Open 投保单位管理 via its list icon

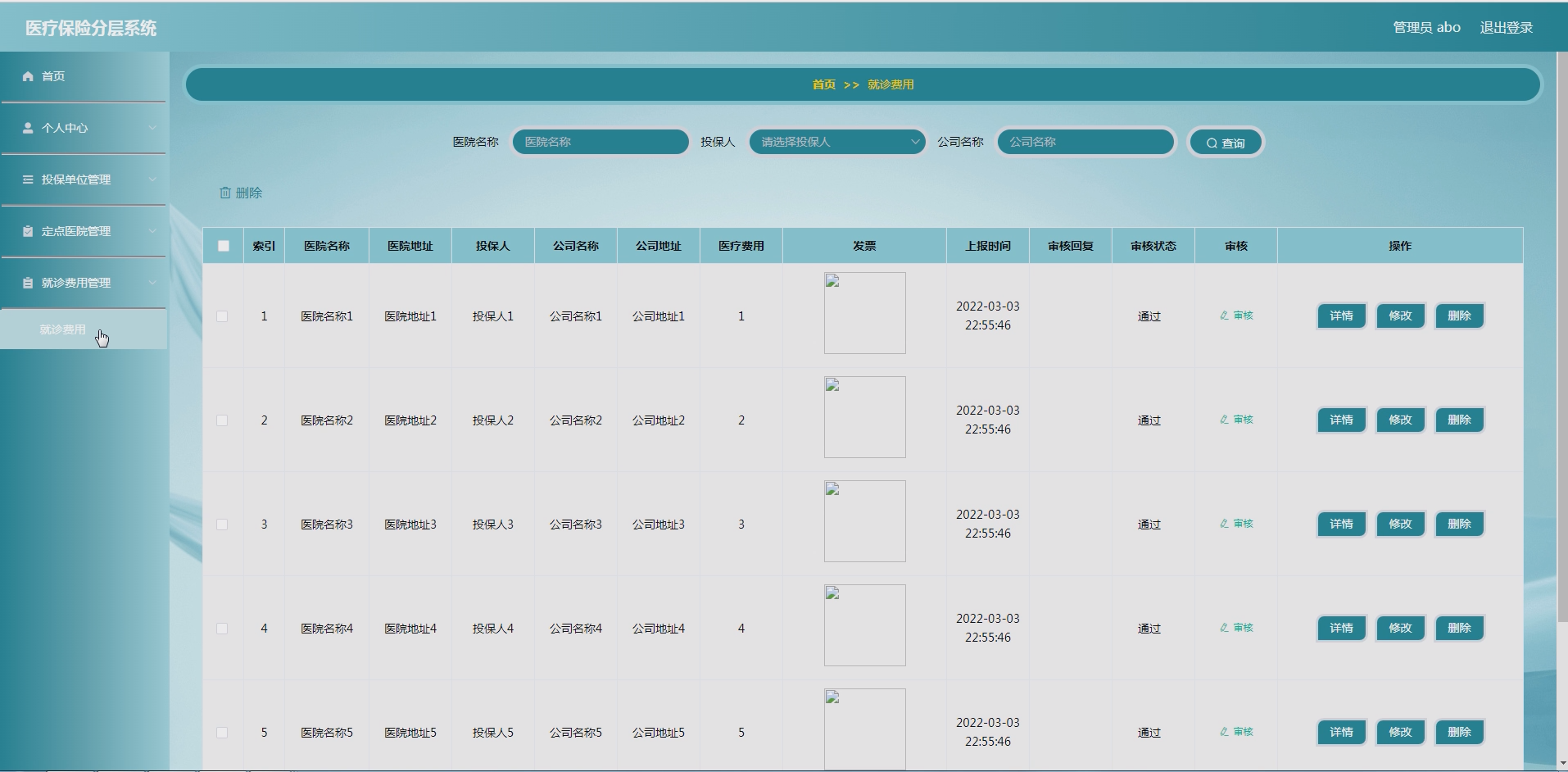click(27, 179)
